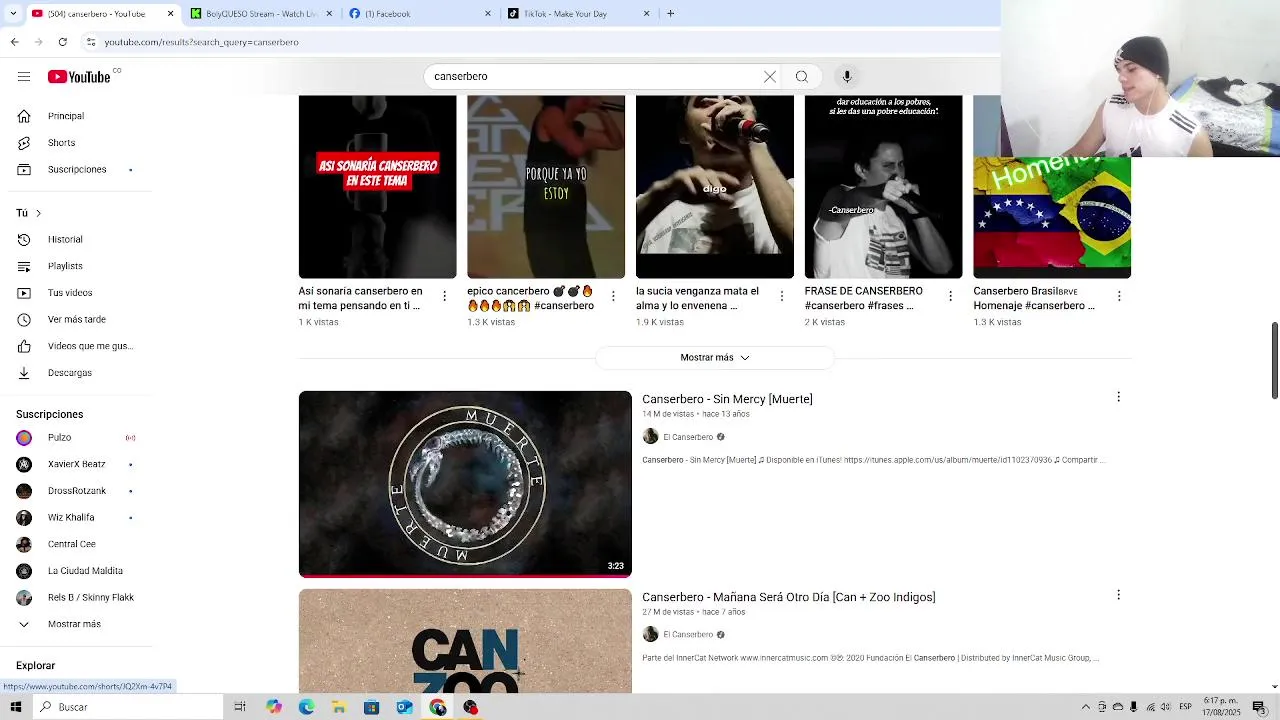Open Task View on the taskbar
1280x720 pixels.
[240, 707]
